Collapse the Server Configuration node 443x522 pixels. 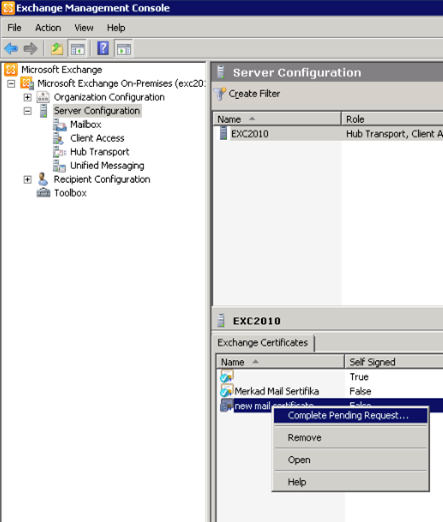(x=28, y=111)
